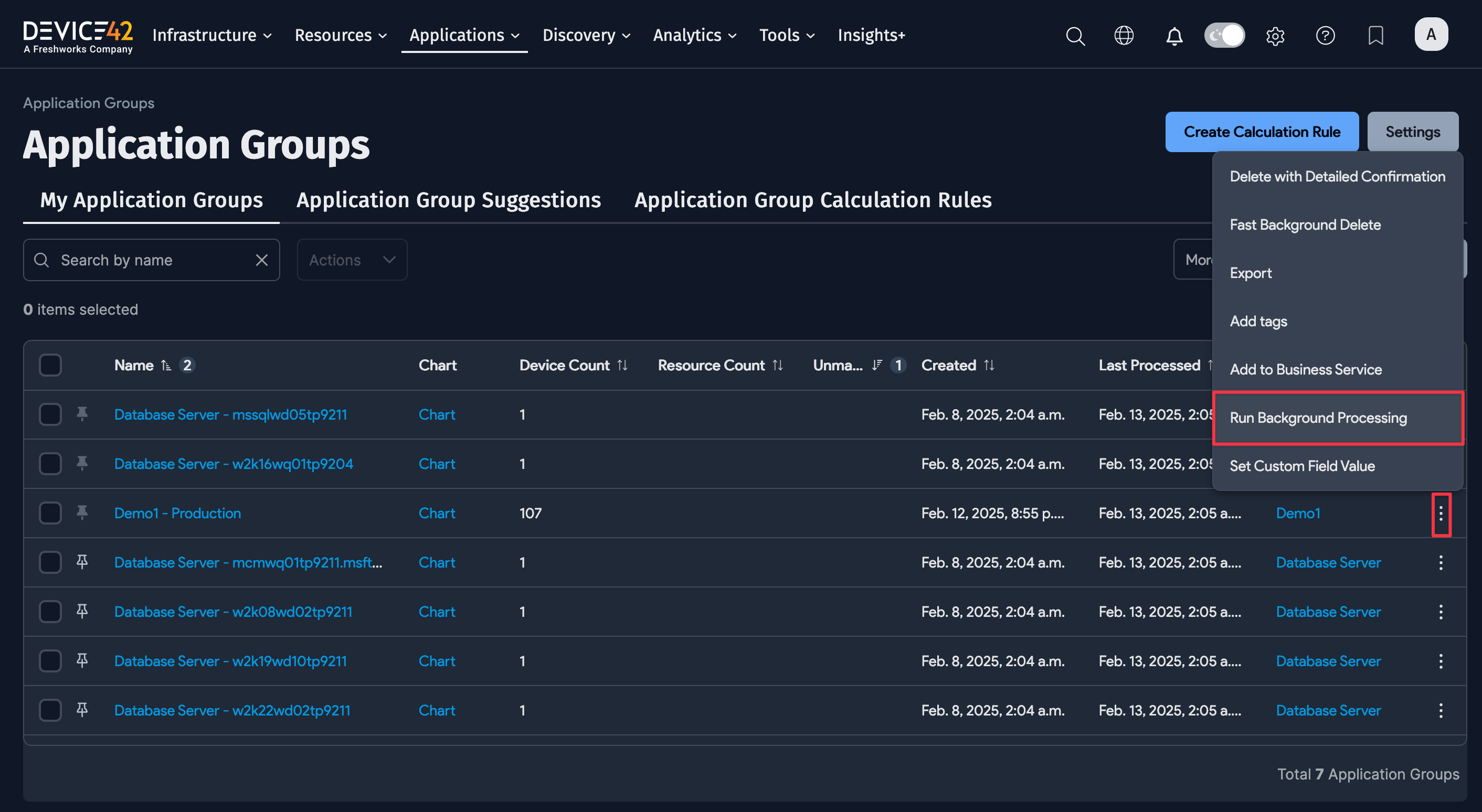
Task: Open the bookmarks icon
Action: 1375,36
